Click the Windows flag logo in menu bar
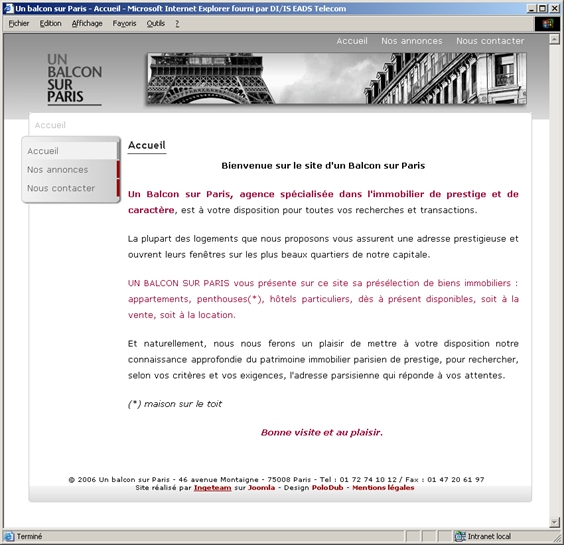 547,24
